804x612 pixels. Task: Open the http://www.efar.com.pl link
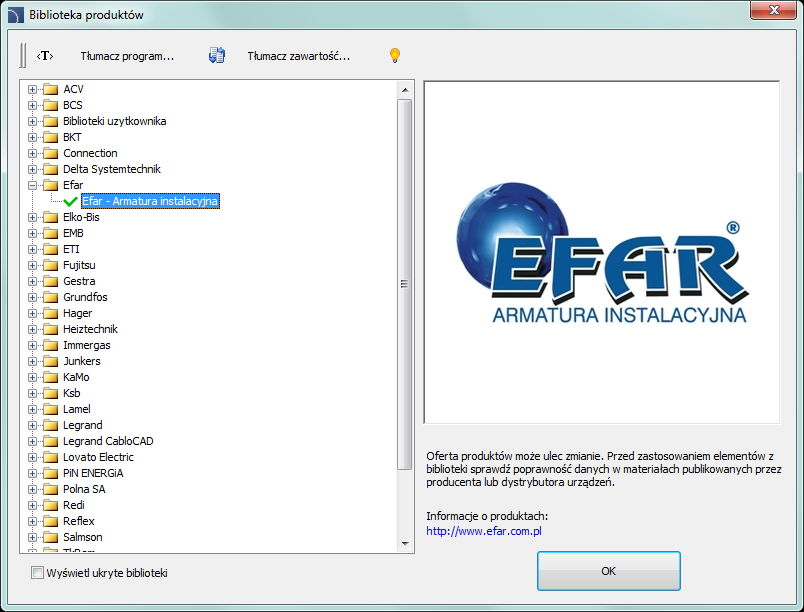click(484, 531)
